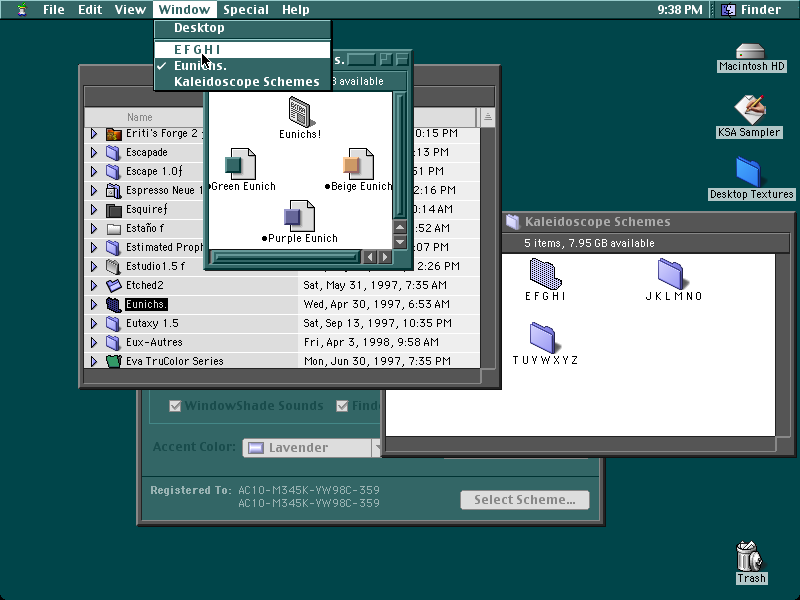Click the Eunichs. folder icon in list
The height and width of the screenshot is (600, 800).
point(113,305)
